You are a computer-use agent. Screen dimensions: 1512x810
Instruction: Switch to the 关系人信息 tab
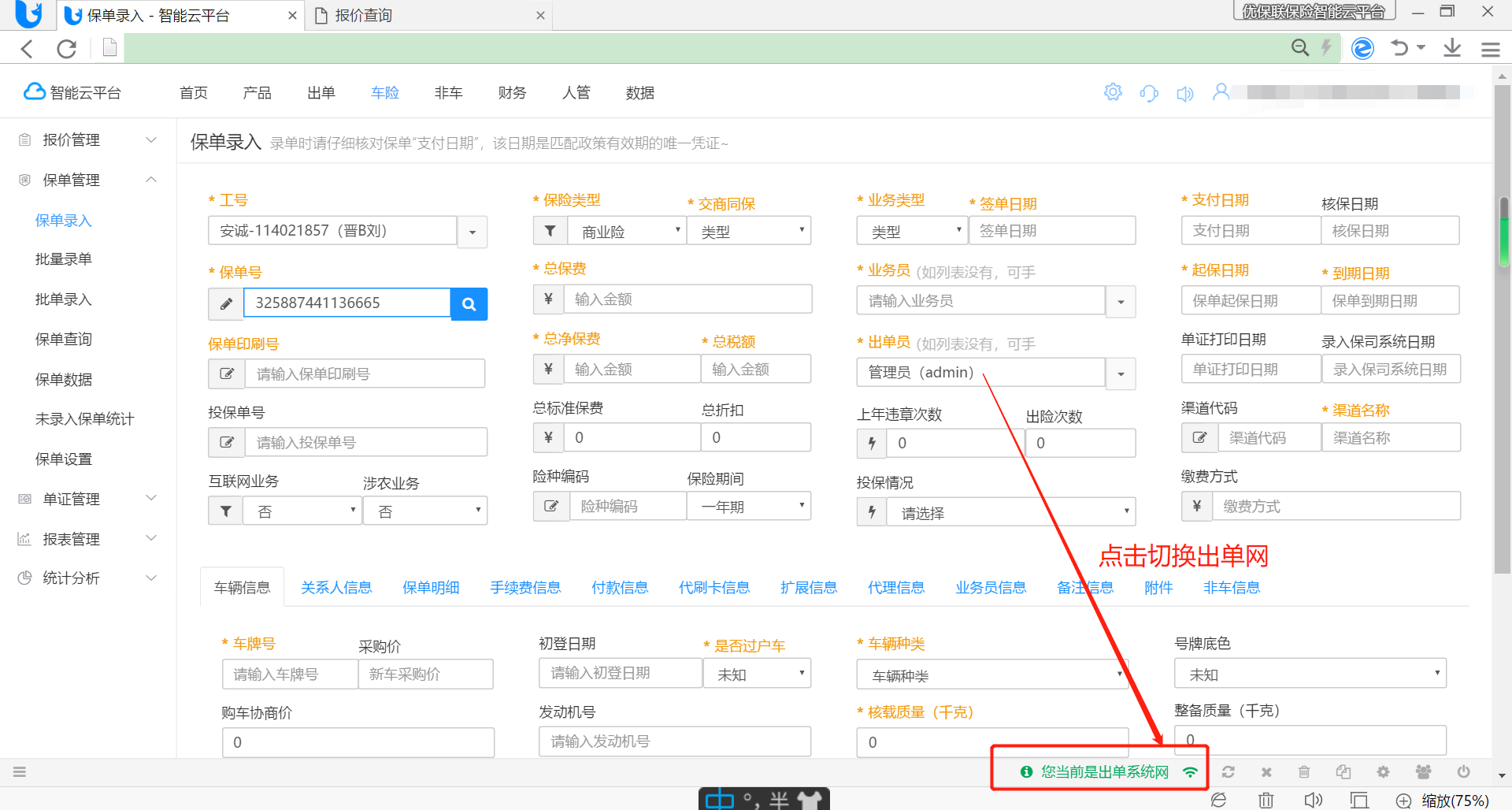click(336, 588)
